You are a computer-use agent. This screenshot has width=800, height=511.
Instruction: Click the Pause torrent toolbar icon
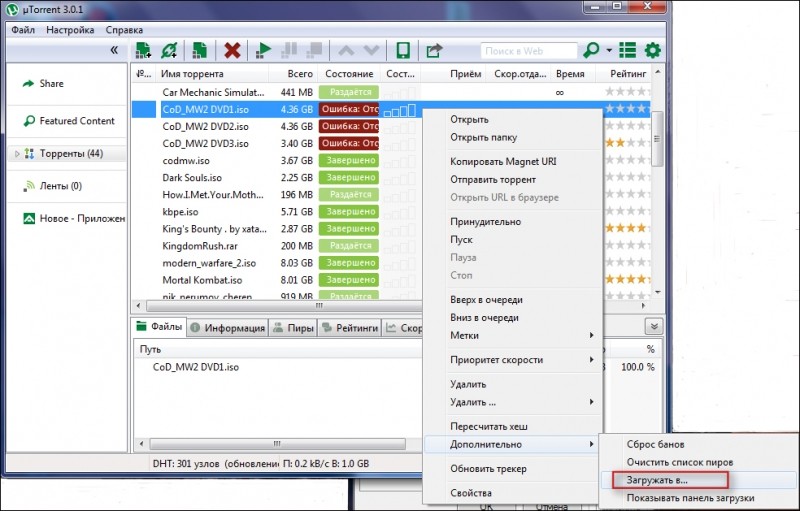coord(289,50)
